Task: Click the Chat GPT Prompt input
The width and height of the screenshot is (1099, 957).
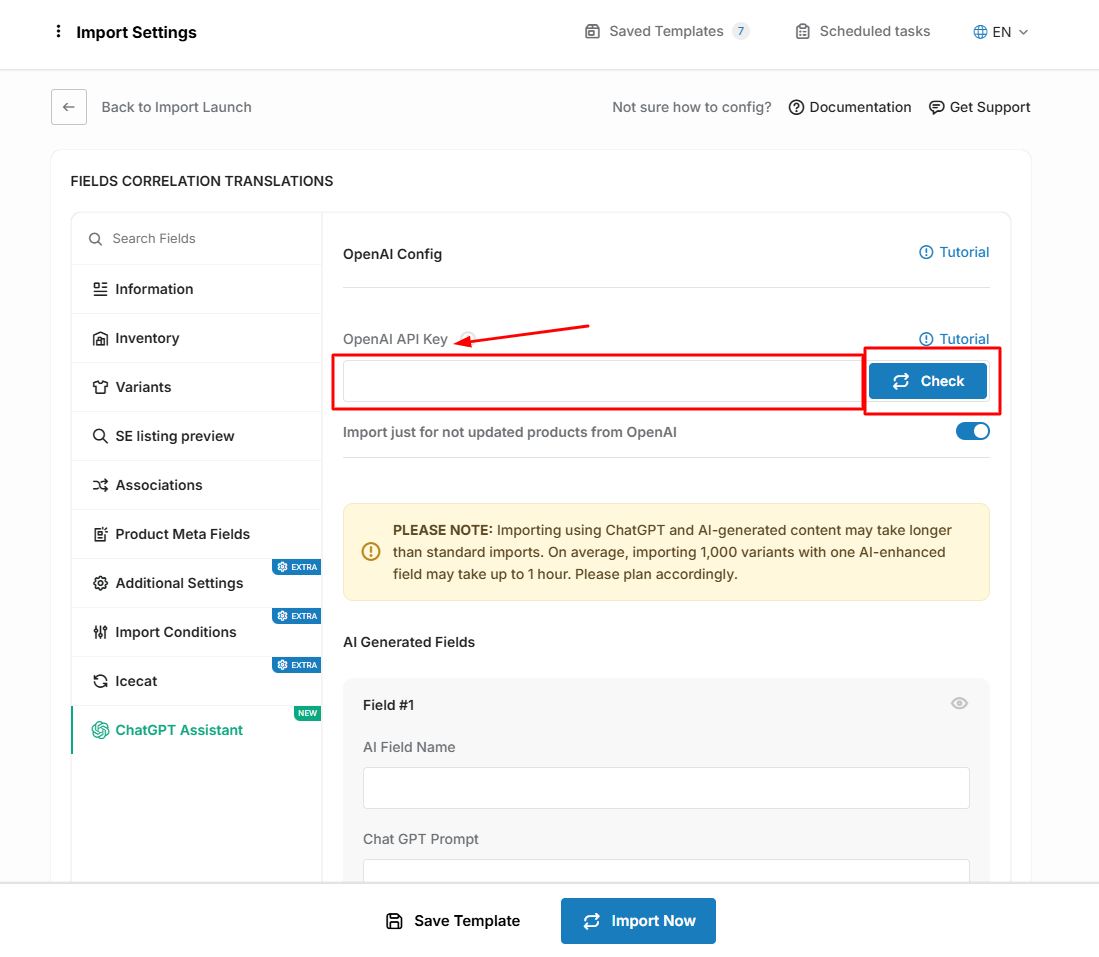Action: coord(667,871)
